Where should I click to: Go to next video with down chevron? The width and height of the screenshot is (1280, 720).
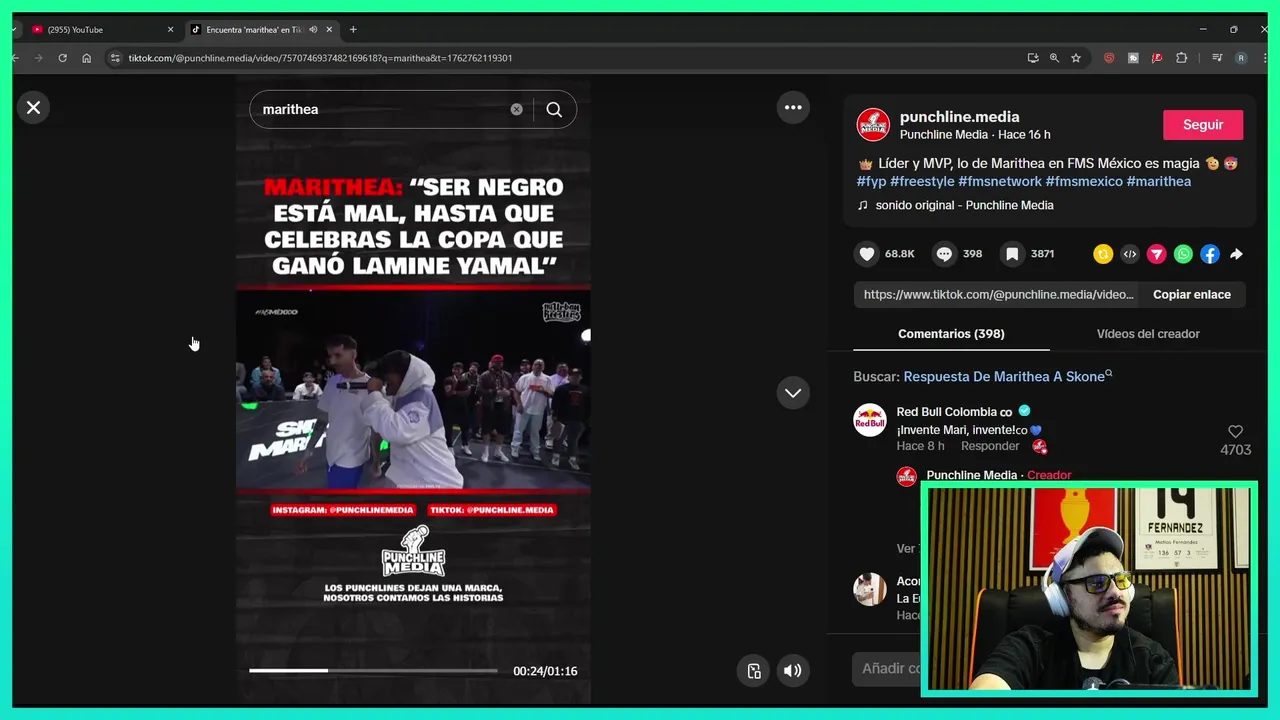793,393
